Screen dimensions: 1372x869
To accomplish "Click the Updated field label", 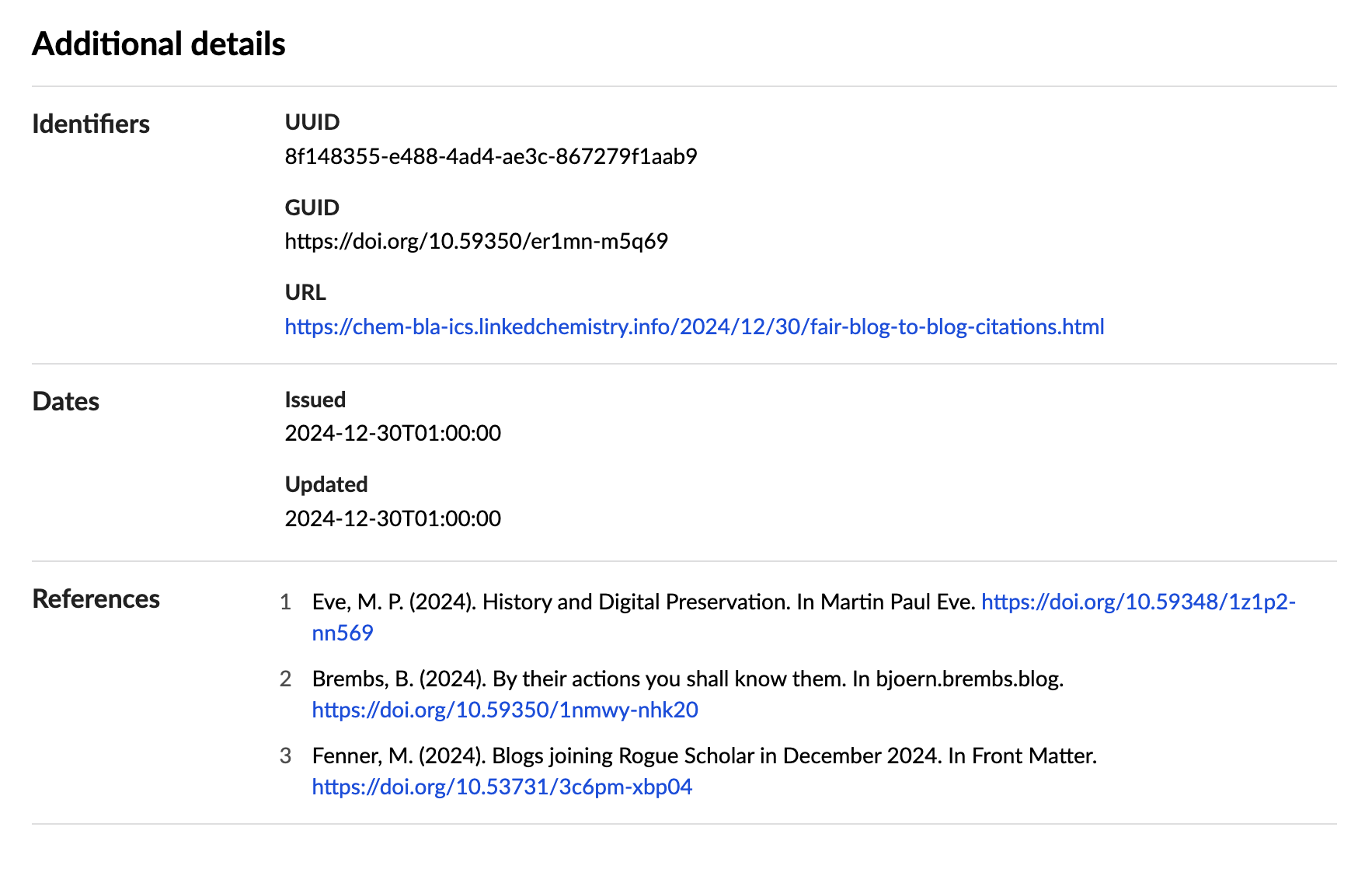I will 326,484.
